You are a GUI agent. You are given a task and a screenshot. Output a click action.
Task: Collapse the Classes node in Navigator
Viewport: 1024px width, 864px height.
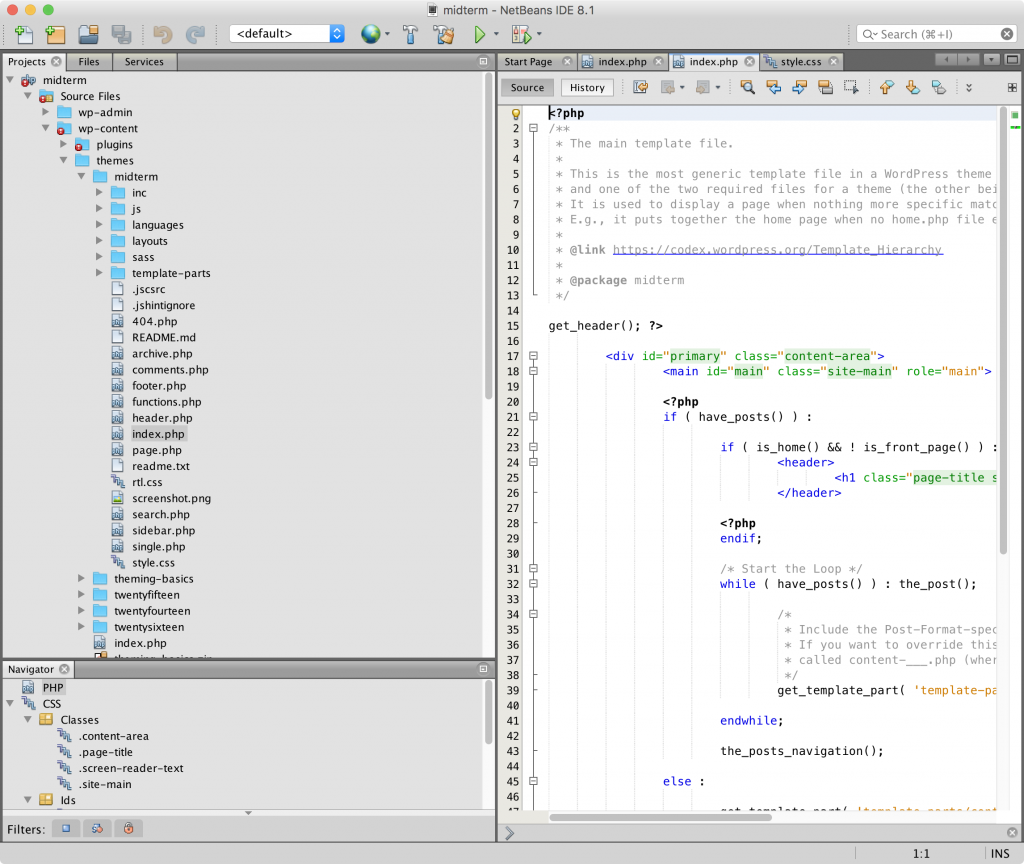(28, 719)
